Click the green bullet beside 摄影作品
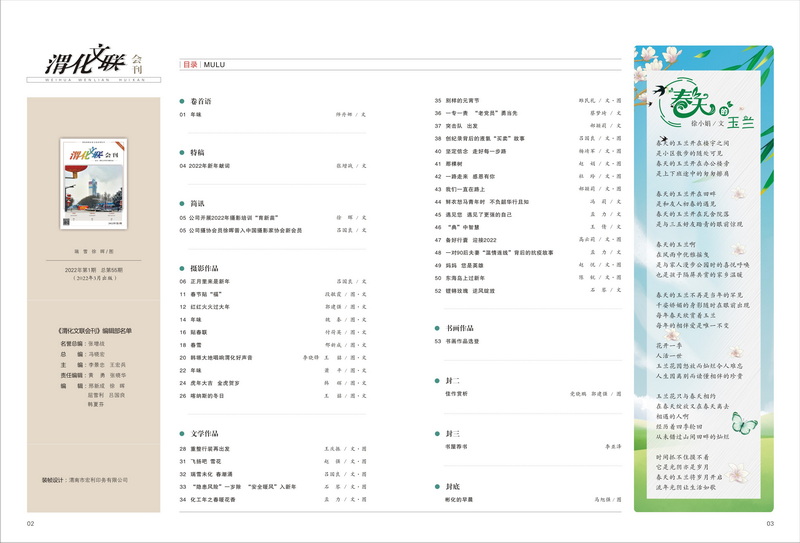 [183, 268]
